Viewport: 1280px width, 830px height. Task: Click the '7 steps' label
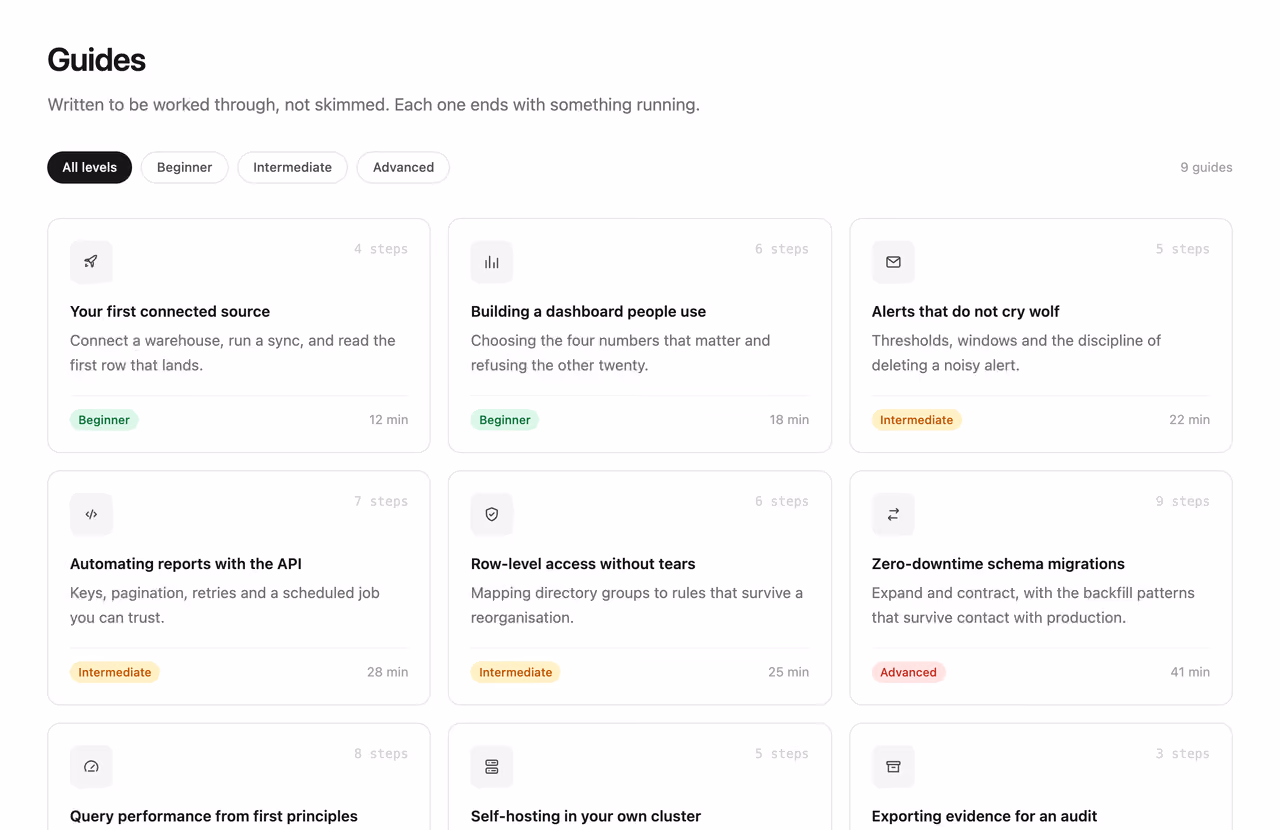(381, 501)
